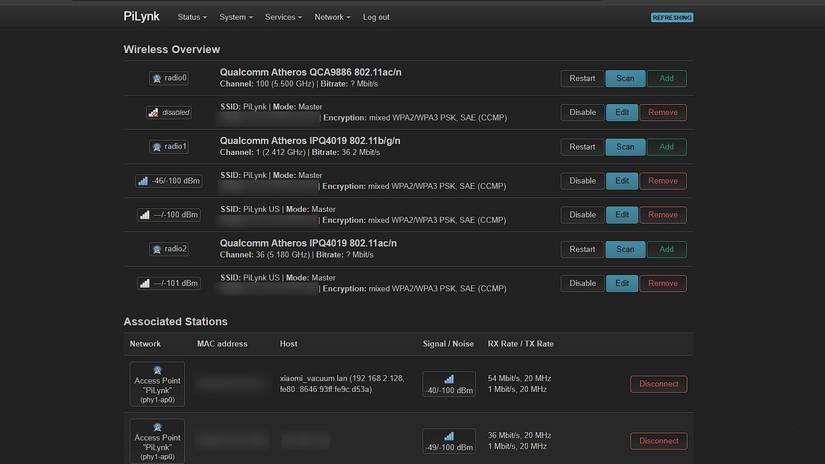Screen dimensions: 825x464
Task: Click the Wireless Overview heading
Action: [x=172, y=49]
